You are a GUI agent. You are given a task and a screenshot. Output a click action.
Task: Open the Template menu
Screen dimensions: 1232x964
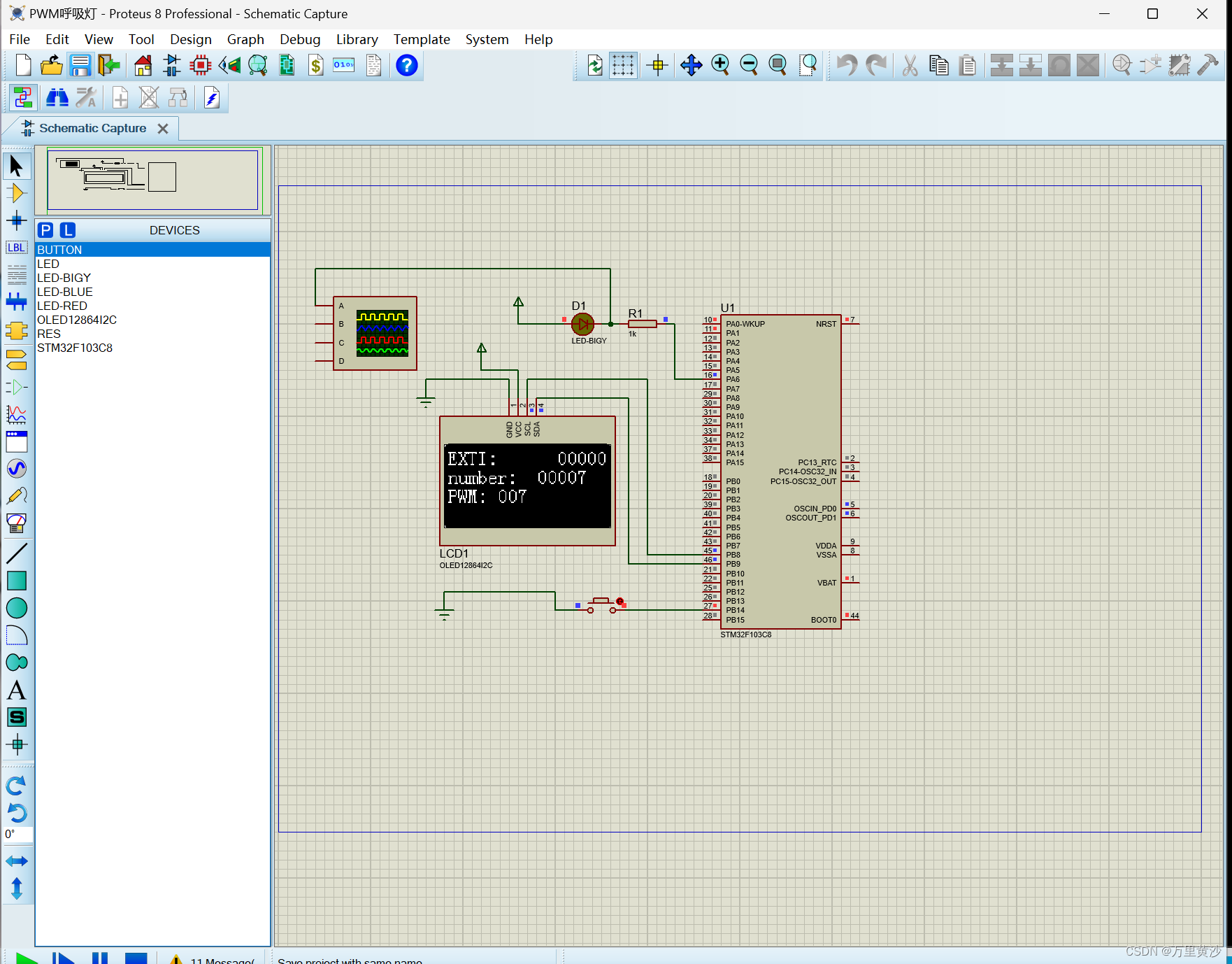[421, 39]
